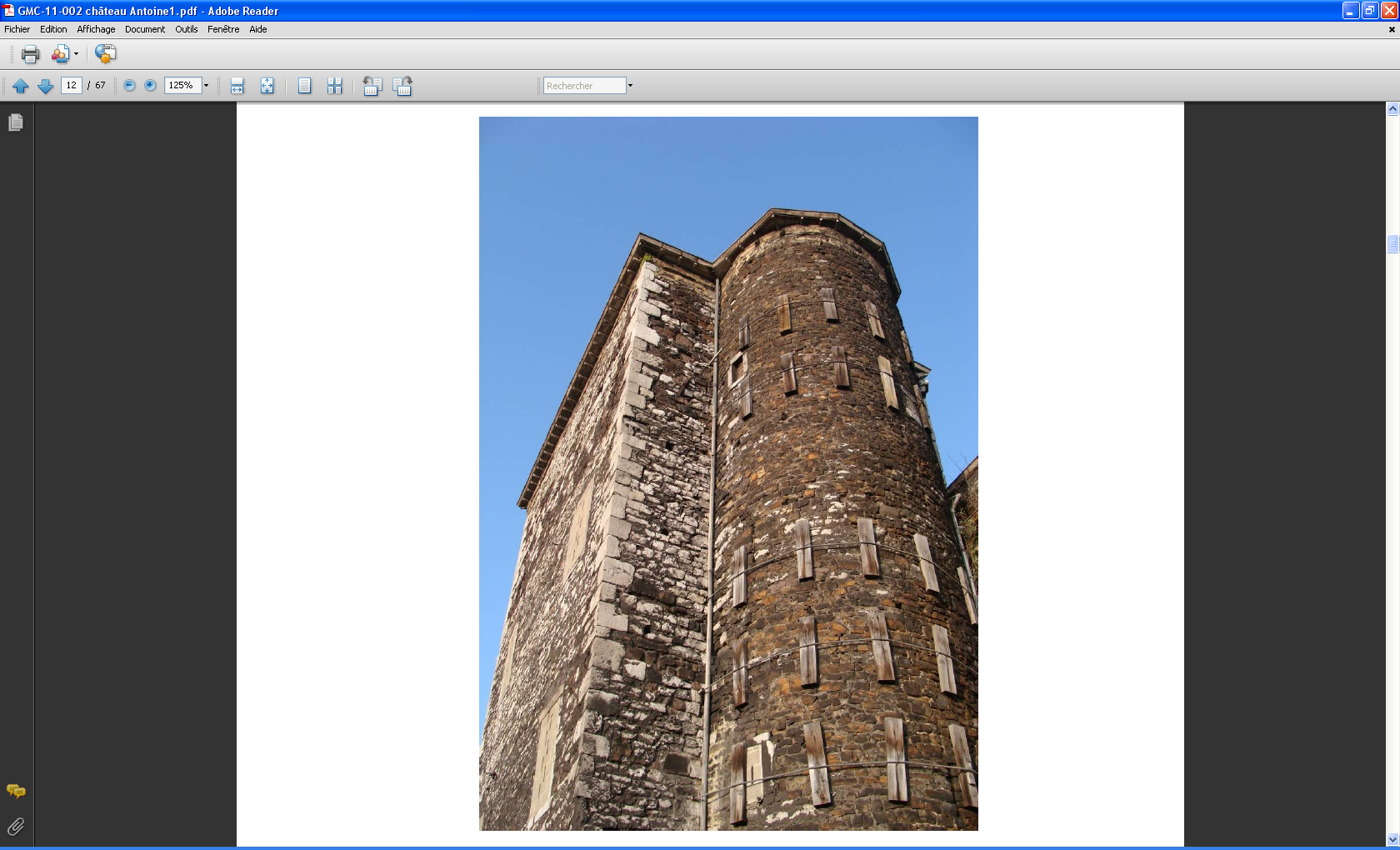The height and width of the screenshot is (850, 1400).
Task: Open the Pages panel icon in sidebar
Action: click(x=16, y=122)
